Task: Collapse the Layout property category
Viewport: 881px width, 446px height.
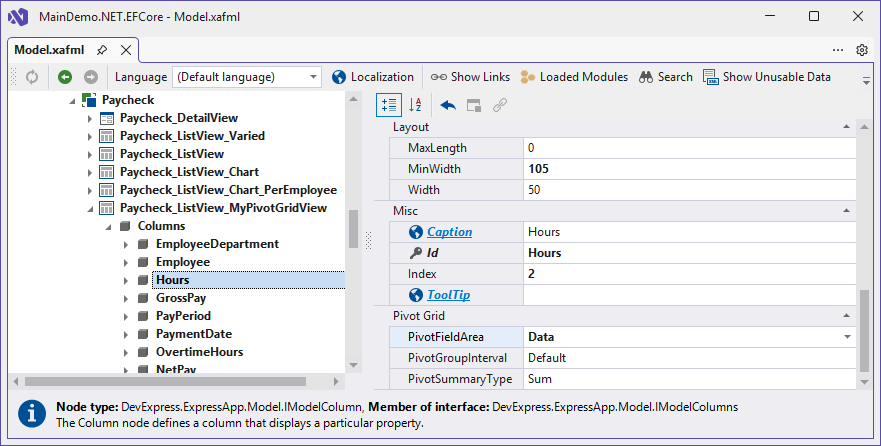Action: point(846,127)
